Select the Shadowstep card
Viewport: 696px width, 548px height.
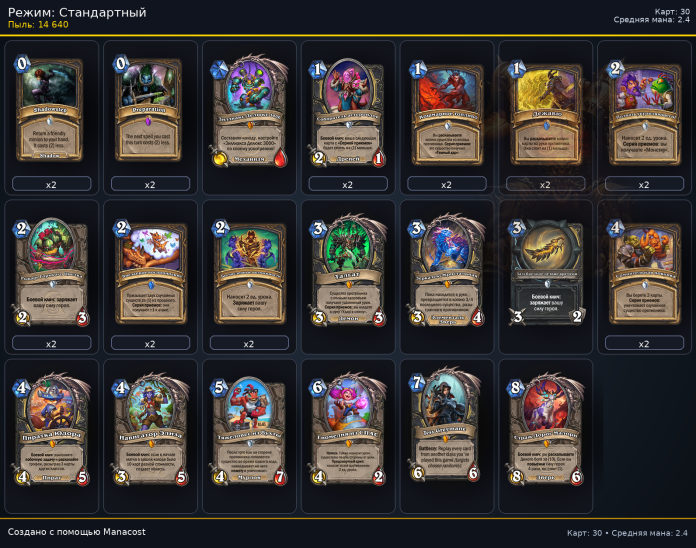50,109
